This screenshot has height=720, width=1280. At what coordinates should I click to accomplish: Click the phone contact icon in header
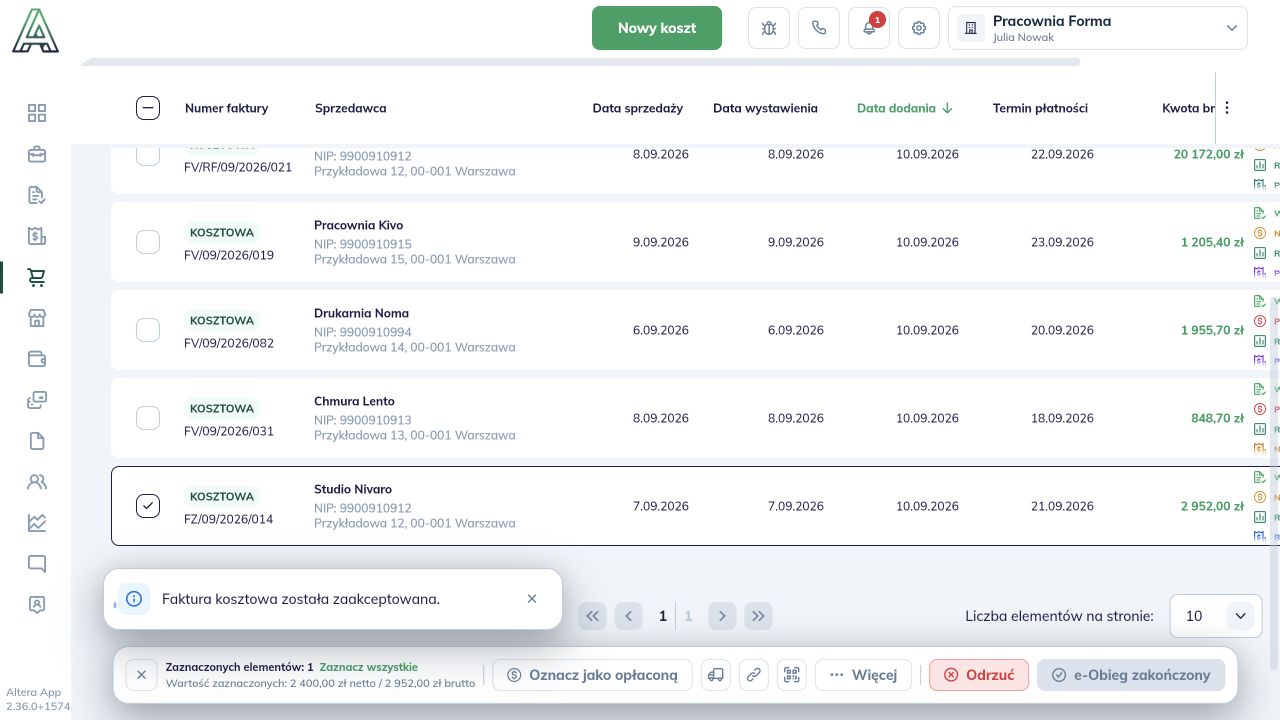(x=819, y=28)
